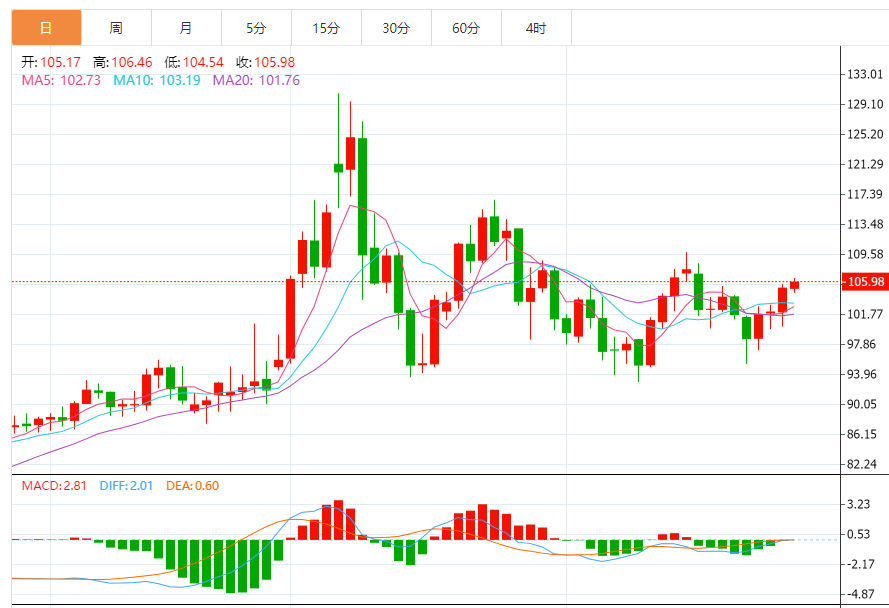Click the closing price value 105.98
Image resolution: width=889 pixels, height=608 pixels.
click(274, 62)
